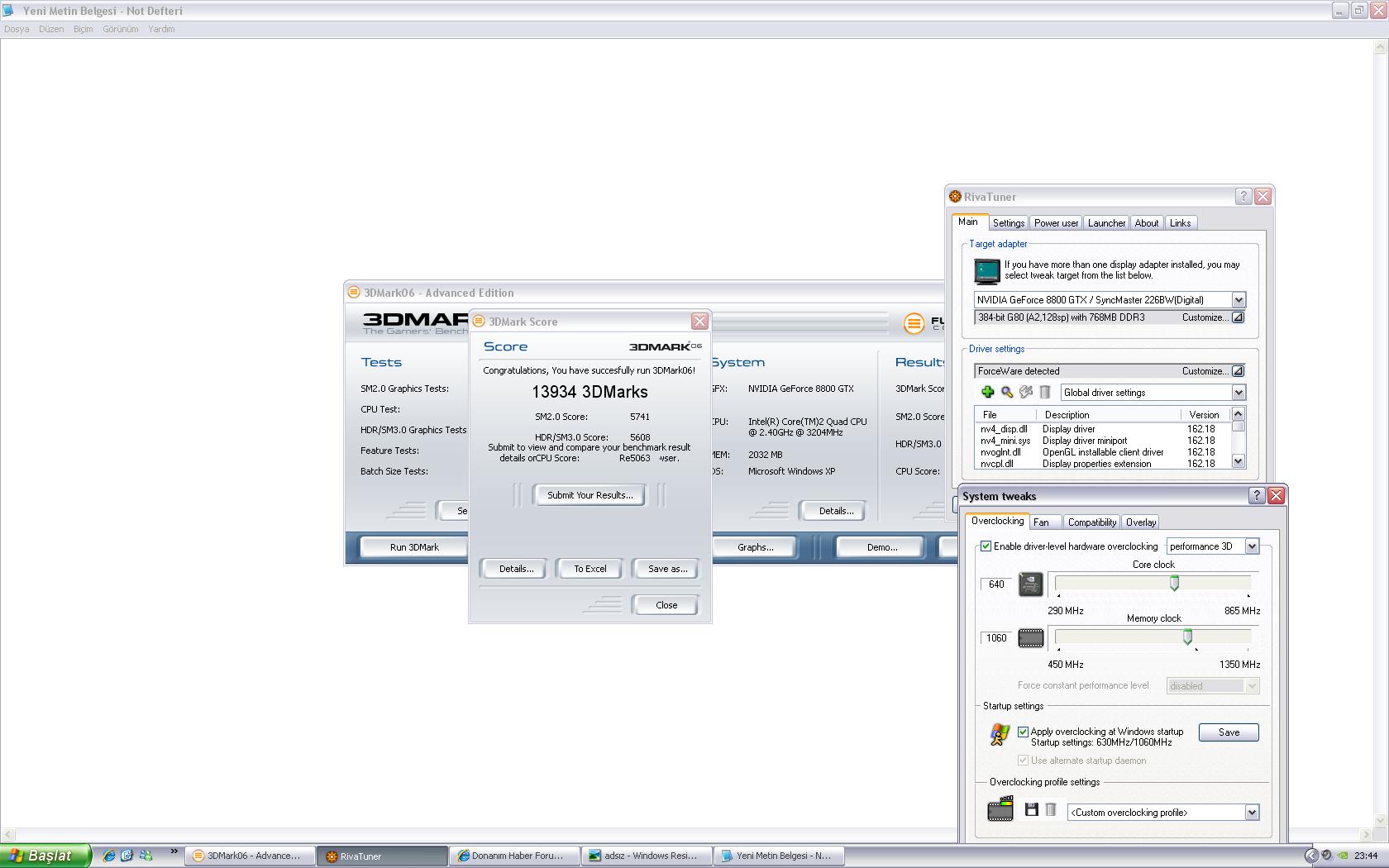Open the Görünüm menu in Not Defteri
This screenshot has width=1389, height=868.
click(x=121, y=29)
